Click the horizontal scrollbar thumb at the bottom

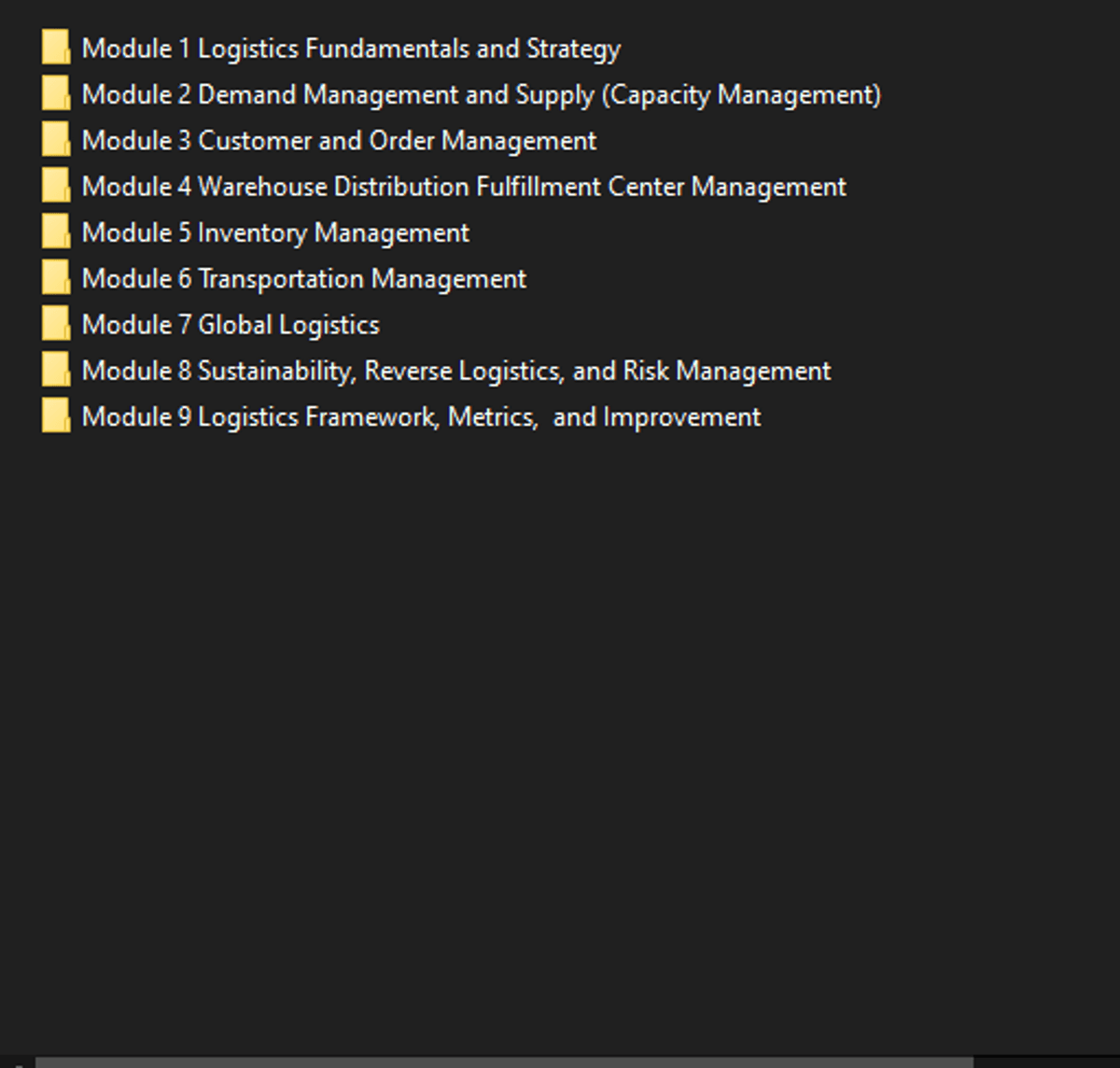click(x=504, y=1062)
